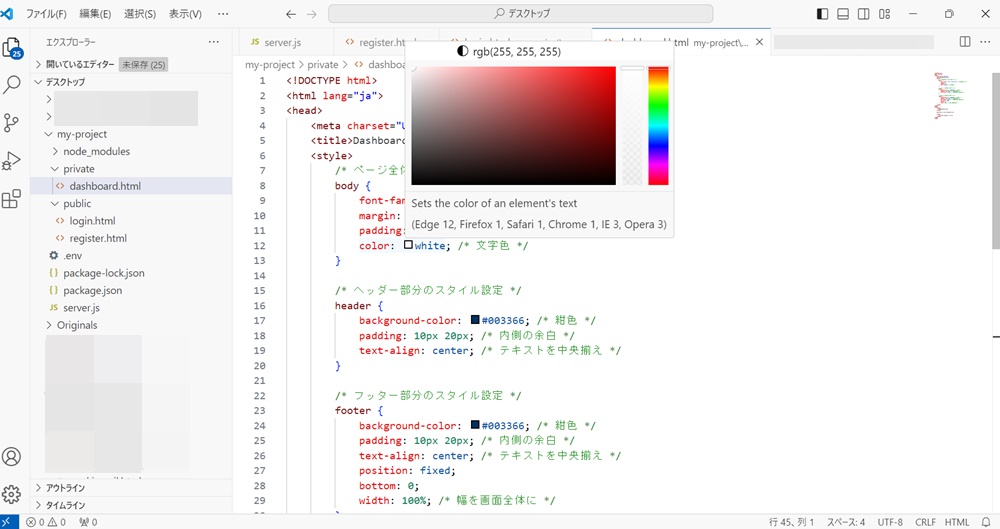Click the デスクトップ command center search box
This screenshot has width=1000, height=529.
pyautogui.click(x=520, y=13)
